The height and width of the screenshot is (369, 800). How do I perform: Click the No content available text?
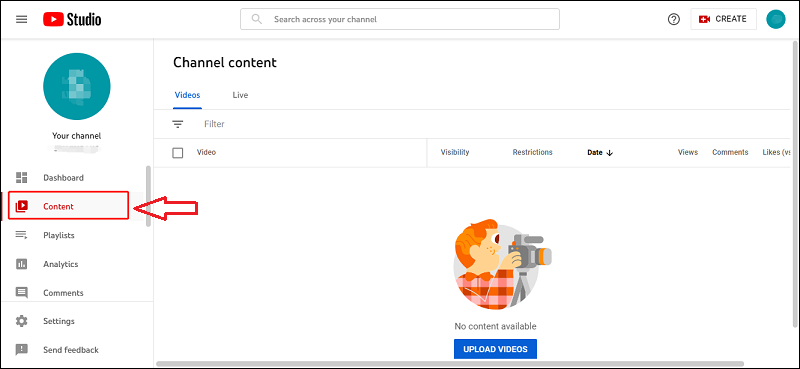(495, 326)
